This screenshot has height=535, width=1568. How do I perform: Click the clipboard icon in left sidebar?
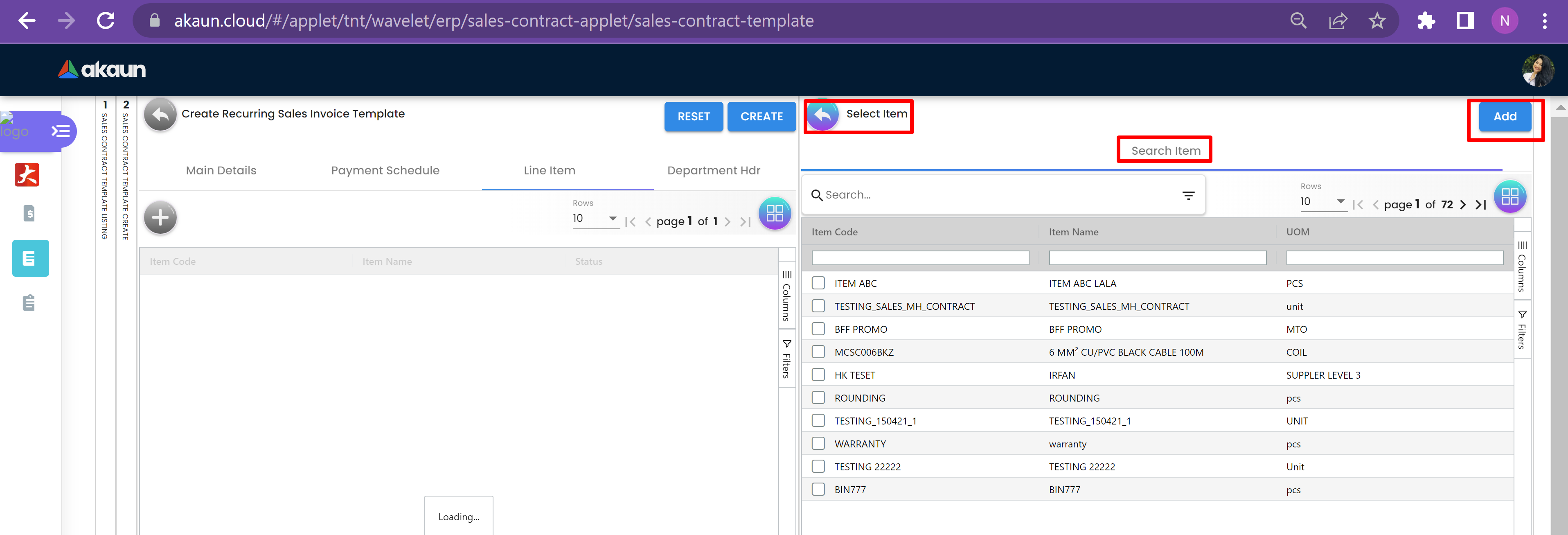click(29, 302)
